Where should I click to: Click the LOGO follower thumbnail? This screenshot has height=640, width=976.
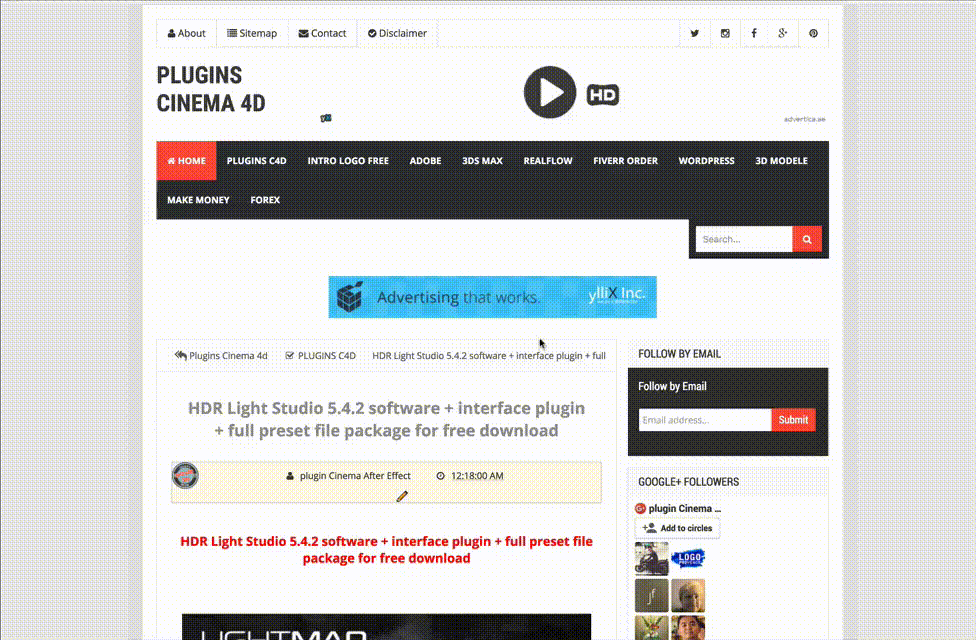[688, 558]
